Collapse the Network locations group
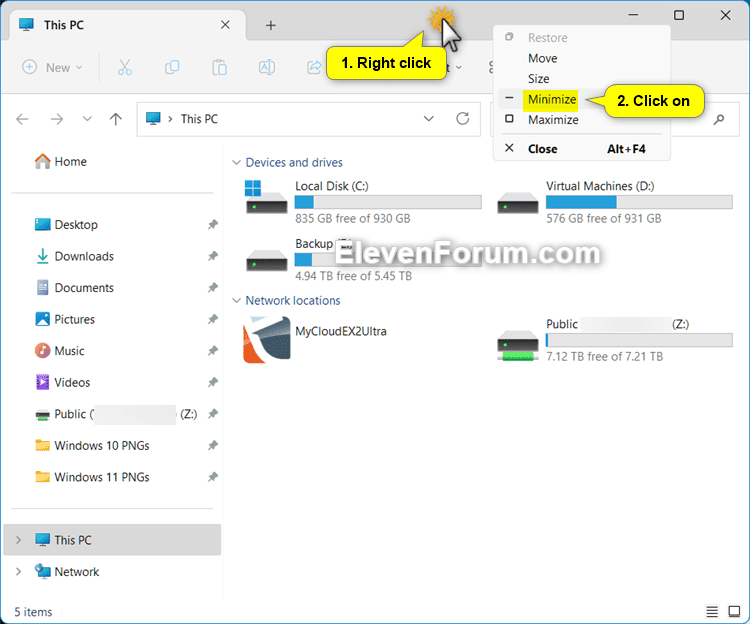Image resolution: width=750 pixels, height=624 pixels. 236,300
